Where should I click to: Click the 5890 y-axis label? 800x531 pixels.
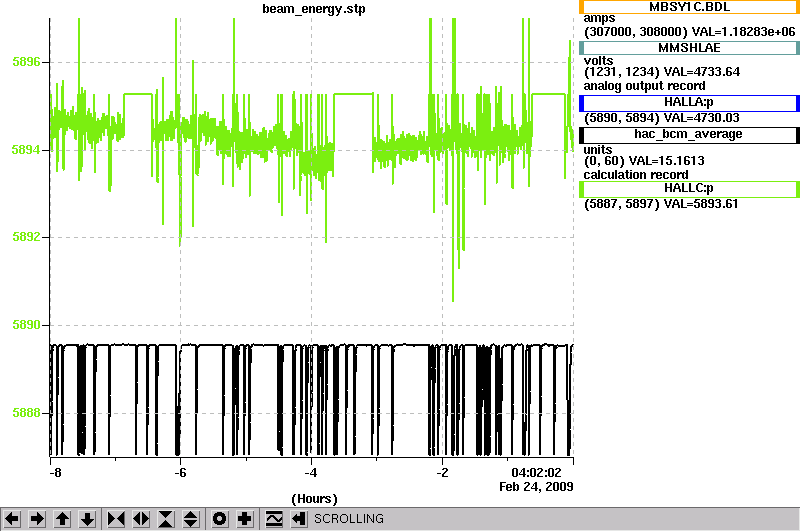26,325
